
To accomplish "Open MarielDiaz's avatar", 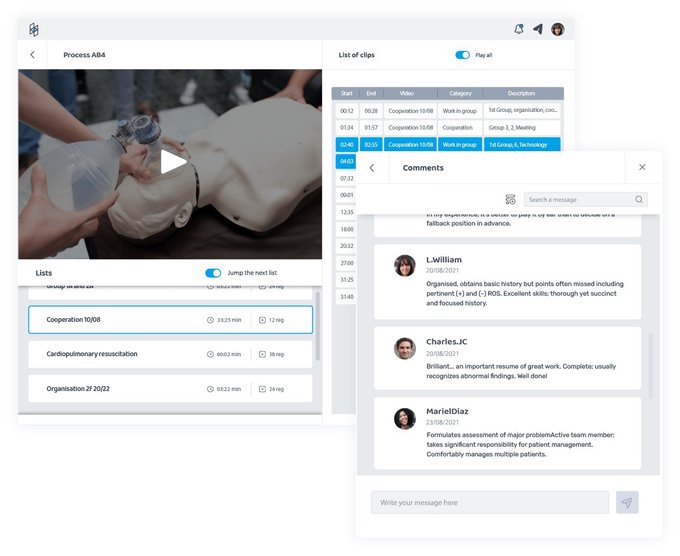I will click(x=405, y=419).
